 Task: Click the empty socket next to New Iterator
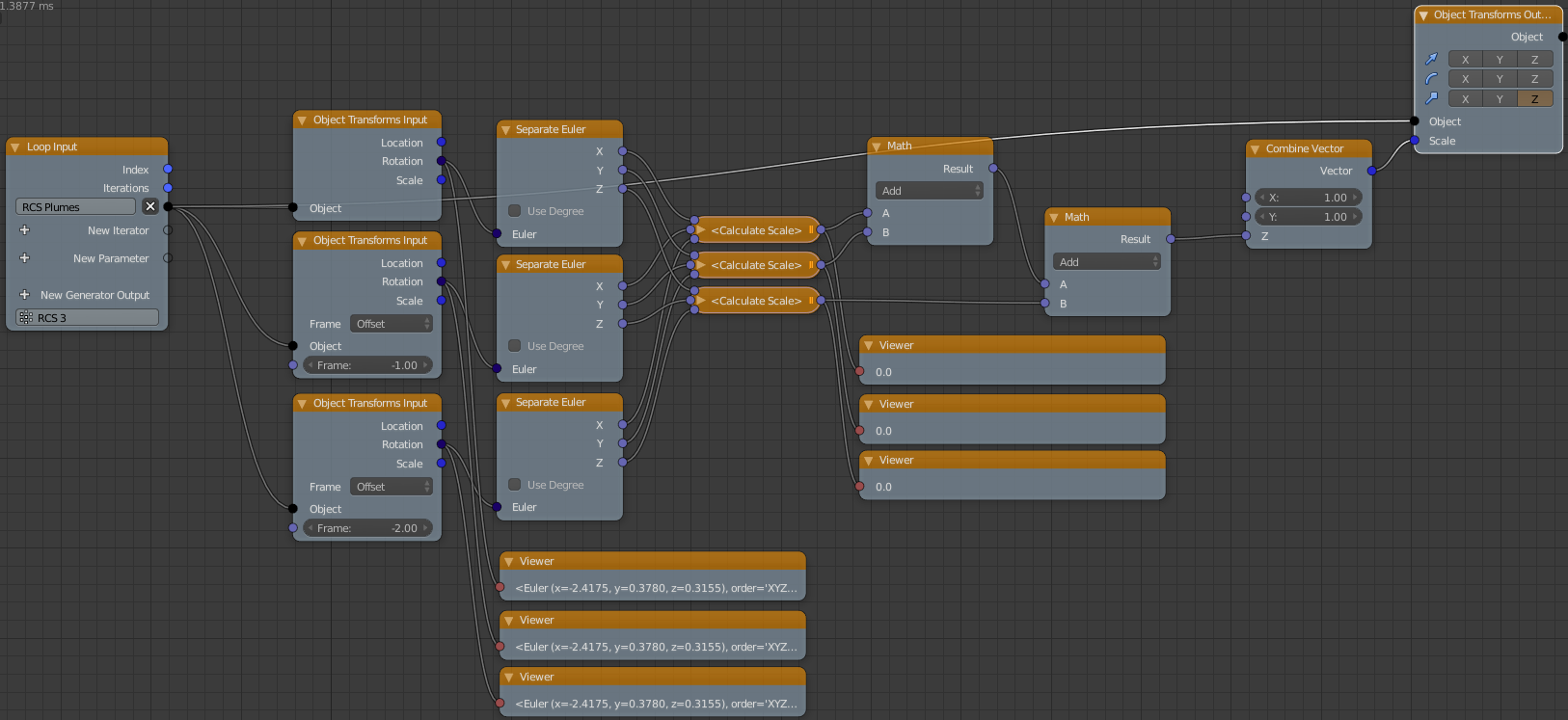click(x=168, y=230)
